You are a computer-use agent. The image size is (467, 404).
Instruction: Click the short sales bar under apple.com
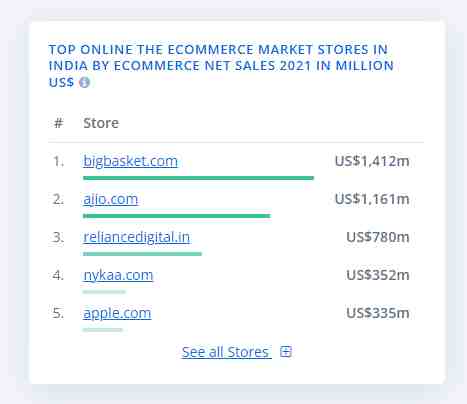(x=103, y=330)
